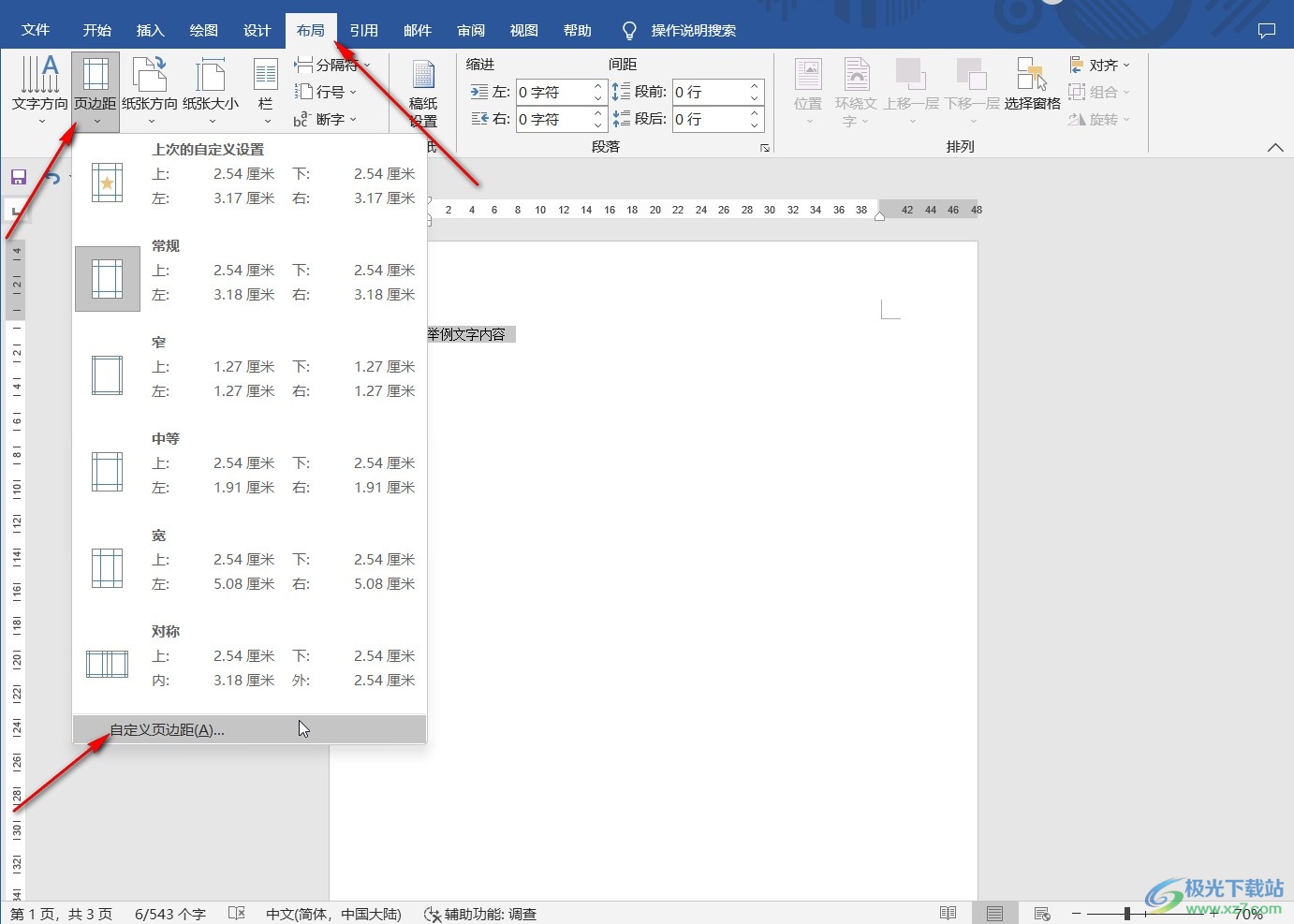The height and width of the screenshot is (924, 1294).
Task: Click the Wrap Text (环绕文字) icon
Action: coord(856,91)
